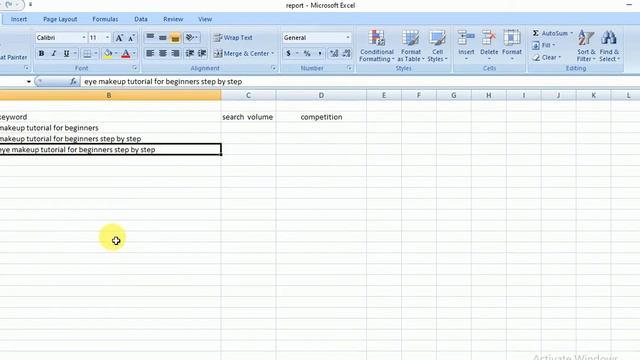Image resolution: width=640 pixels, height=360 pixels.
Task: Increase font size with Grow Font
Action: [x=119, y=38]
